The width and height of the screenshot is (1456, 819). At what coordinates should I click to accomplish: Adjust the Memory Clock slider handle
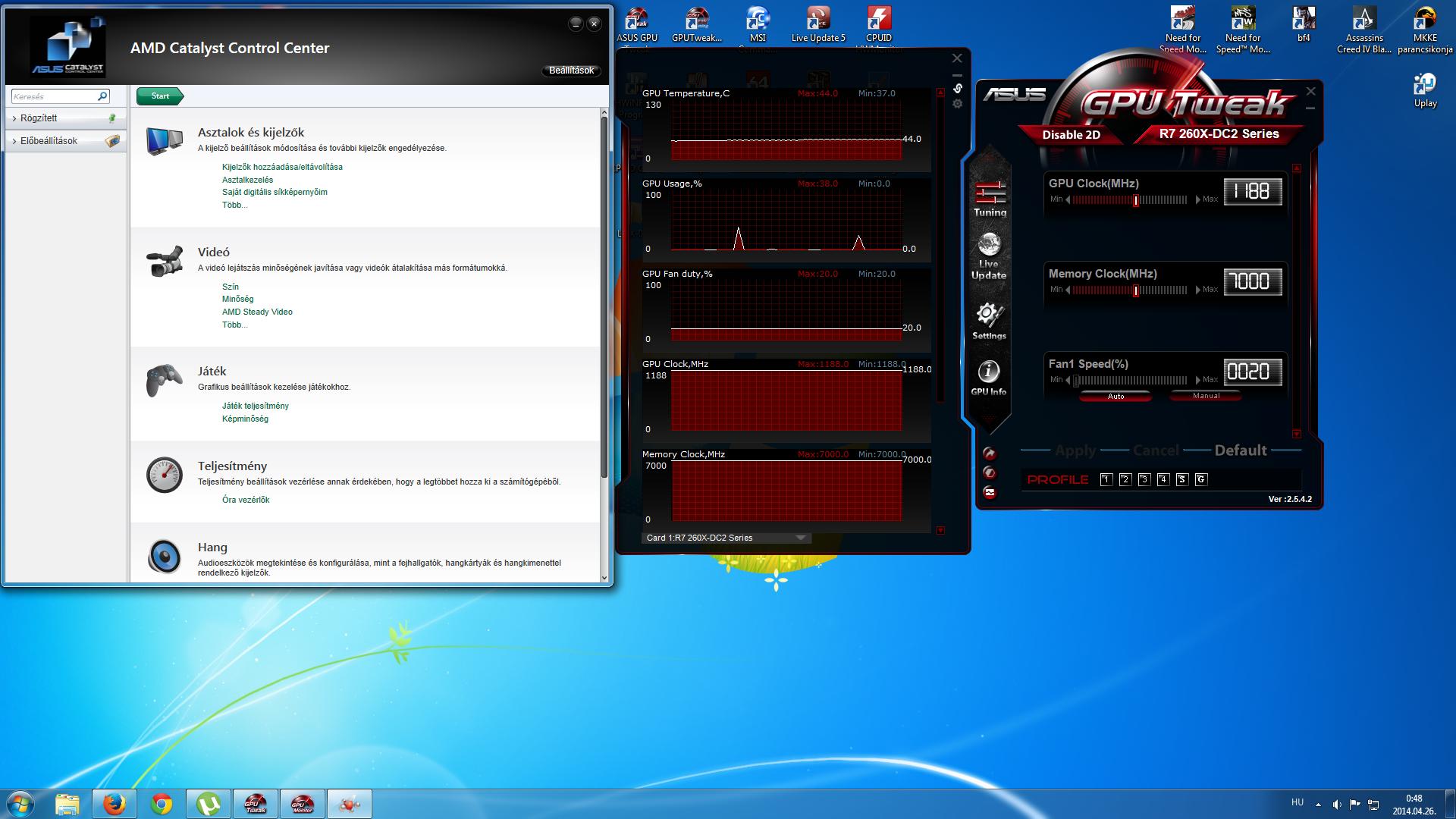pyautogui.click(x=1135, y=290)
